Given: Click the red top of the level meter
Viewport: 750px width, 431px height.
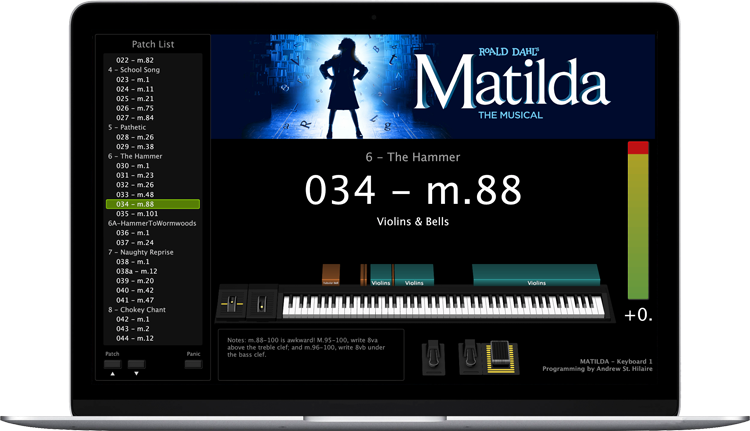Looking at the screenshot, I should [x=638, y=147].
